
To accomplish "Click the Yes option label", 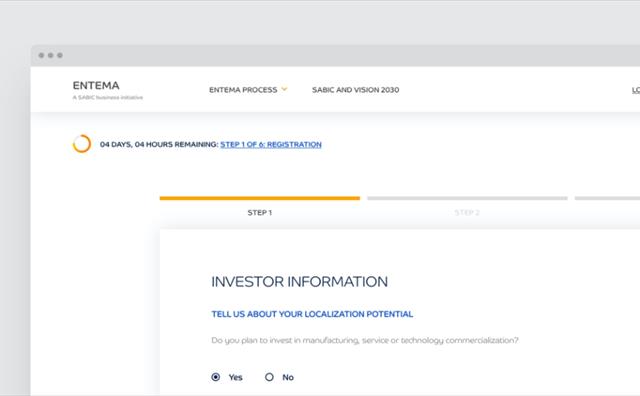I will click(236, 377).
